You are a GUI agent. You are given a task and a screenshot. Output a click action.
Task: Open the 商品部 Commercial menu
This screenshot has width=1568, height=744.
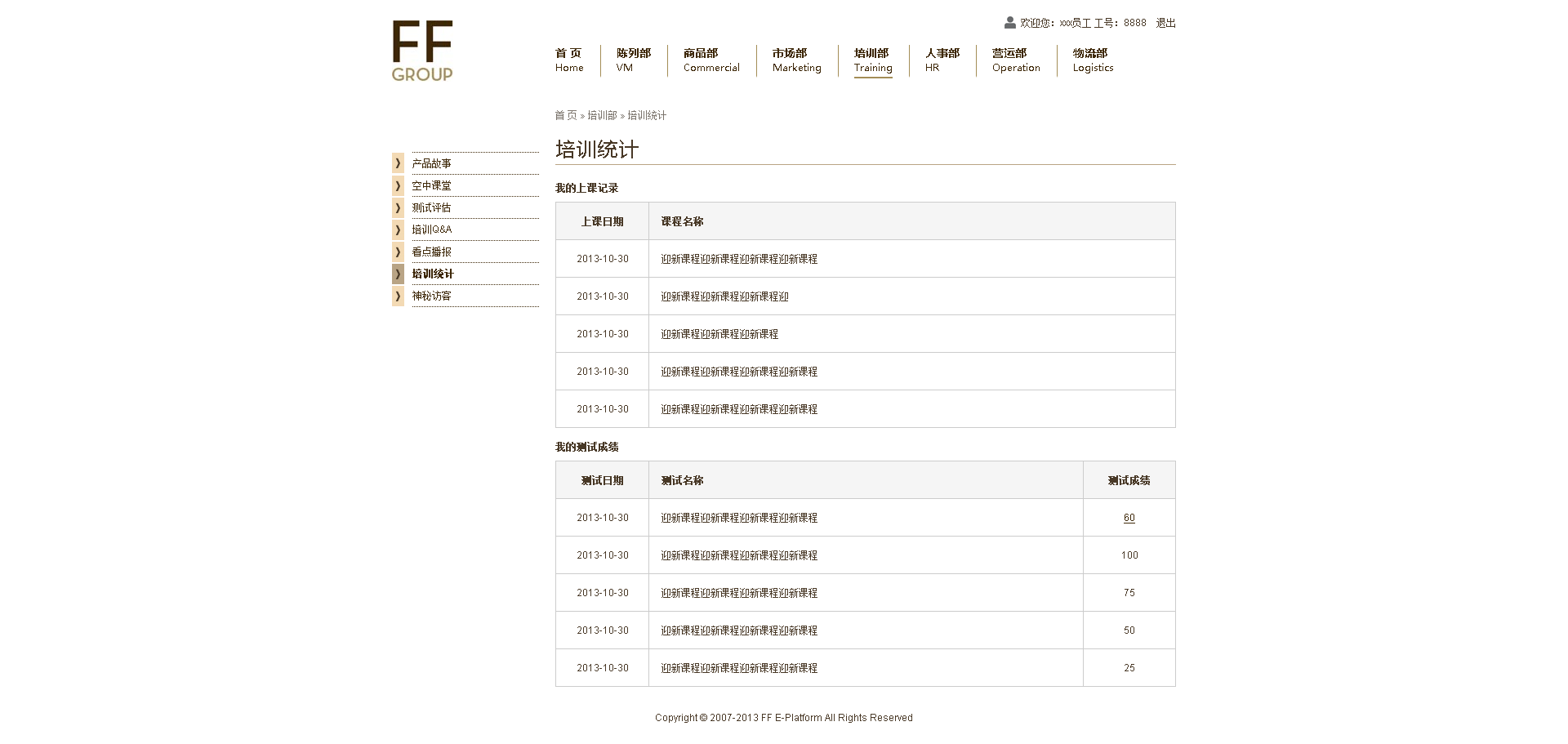711,60
